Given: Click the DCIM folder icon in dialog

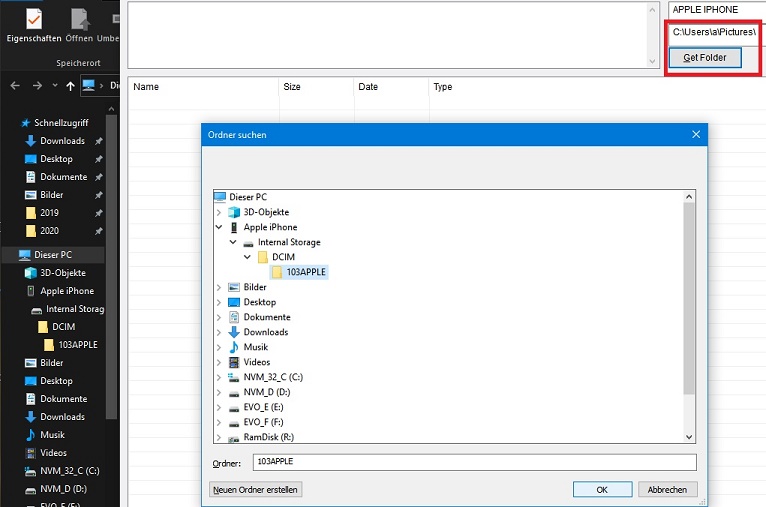Looking at the screenshot, I should 263,257.
